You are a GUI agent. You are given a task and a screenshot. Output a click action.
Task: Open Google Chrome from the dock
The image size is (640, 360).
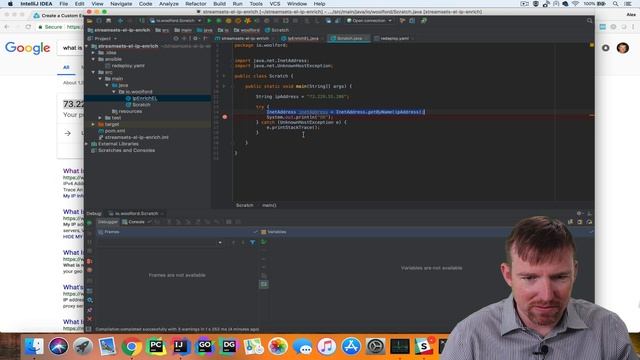(131, 347)
